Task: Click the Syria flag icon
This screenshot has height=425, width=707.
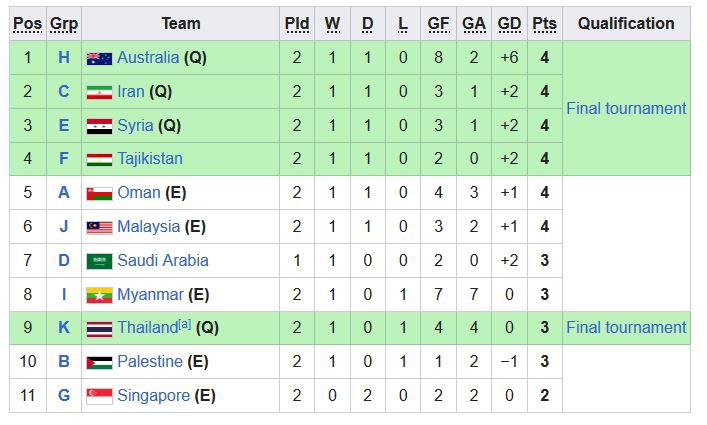Action: [x=99, y=126]
